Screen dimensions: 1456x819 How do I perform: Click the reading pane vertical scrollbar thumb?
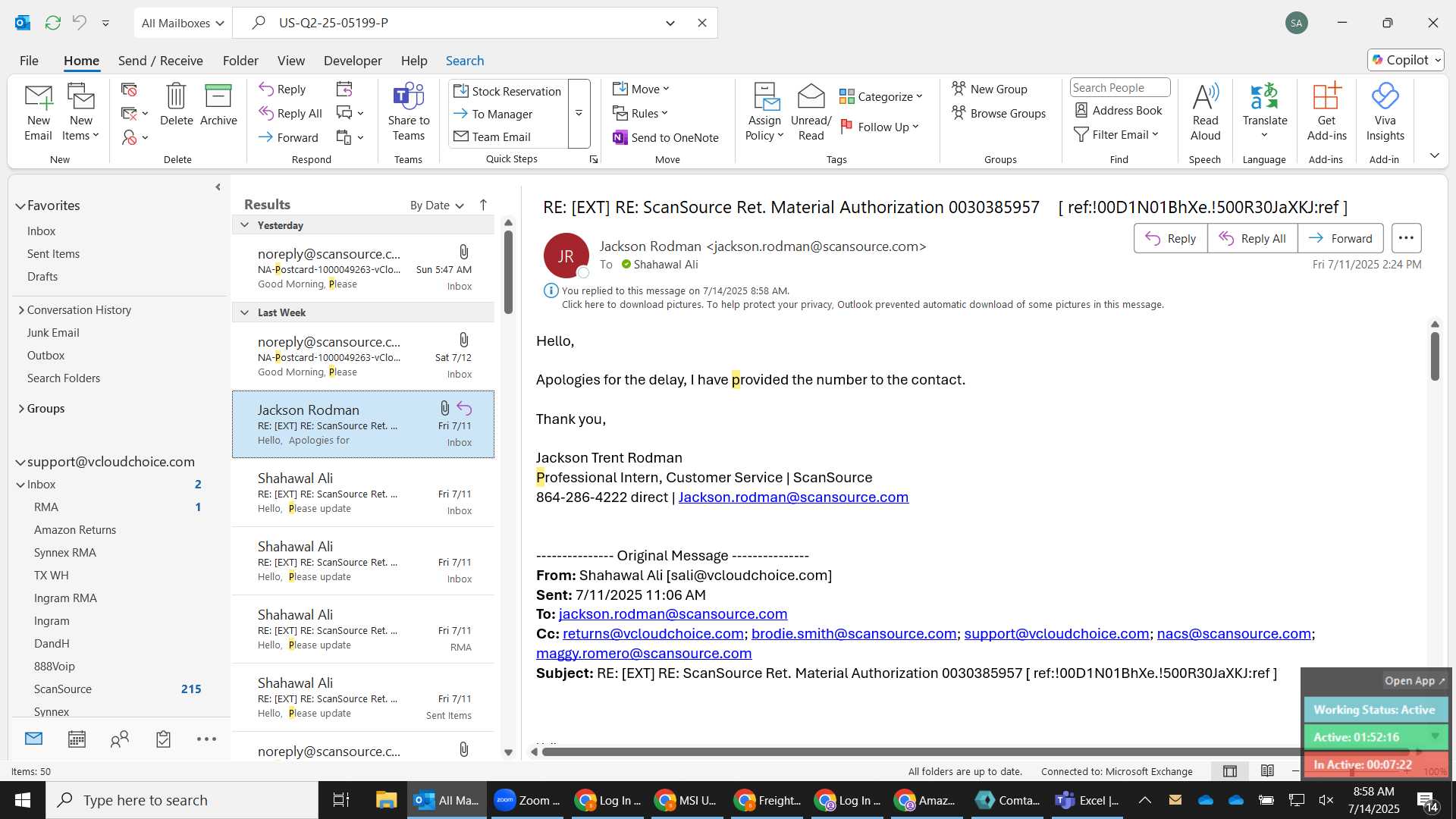pyautogui.click(x=1435, y=356)
